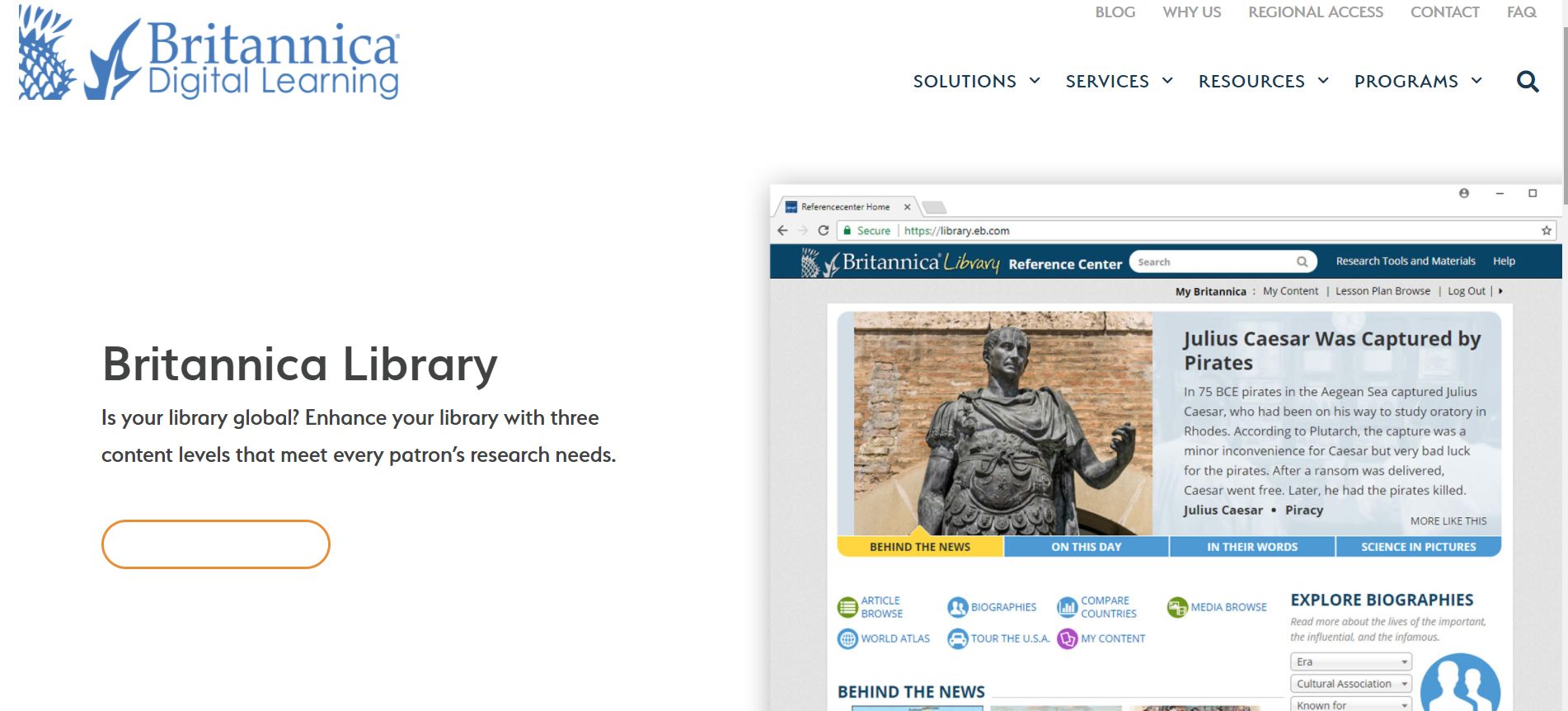This screenshot has height=711, width=1568.
Task: Bookmark the page with the star icon
Action: (x=1547, y=231)
